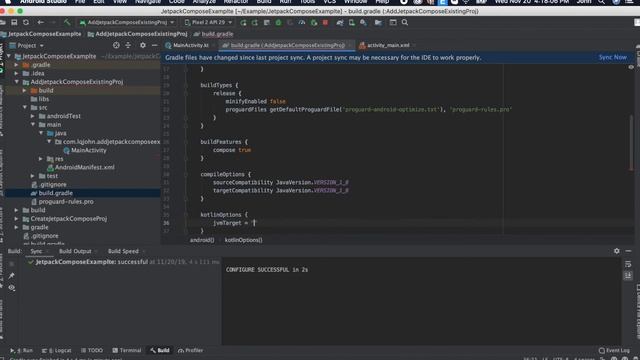
Task: Expand the androidTest folder
Action: pyautogui.click(x=33, y=116)
